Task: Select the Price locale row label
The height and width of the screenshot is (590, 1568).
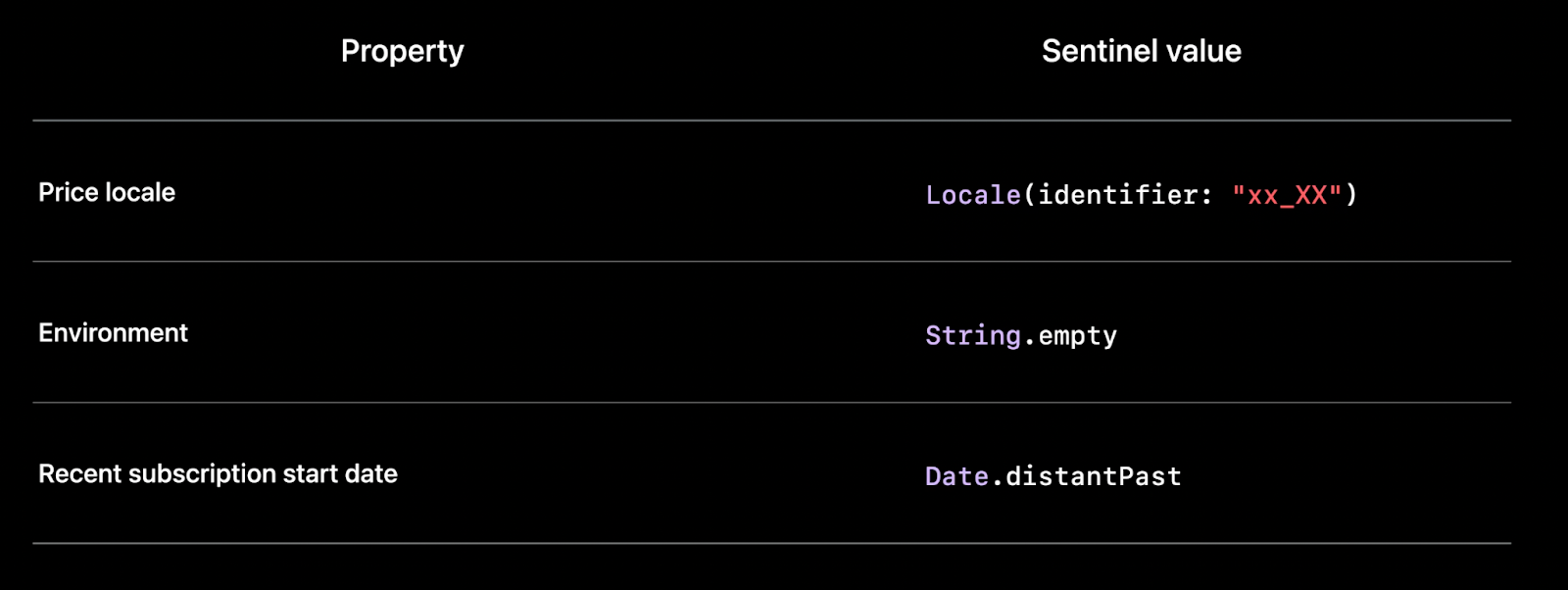Action: point(107,192)
